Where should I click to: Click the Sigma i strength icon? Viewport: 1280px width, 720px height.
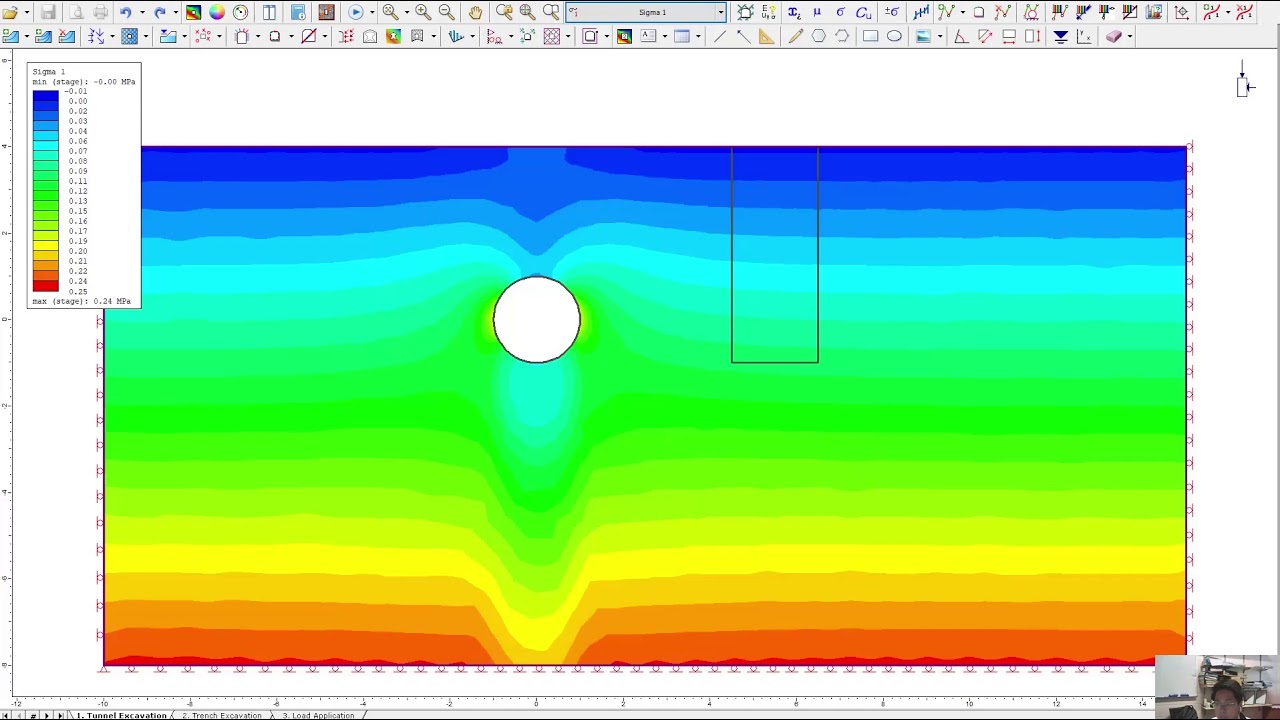tap(794, 12)
